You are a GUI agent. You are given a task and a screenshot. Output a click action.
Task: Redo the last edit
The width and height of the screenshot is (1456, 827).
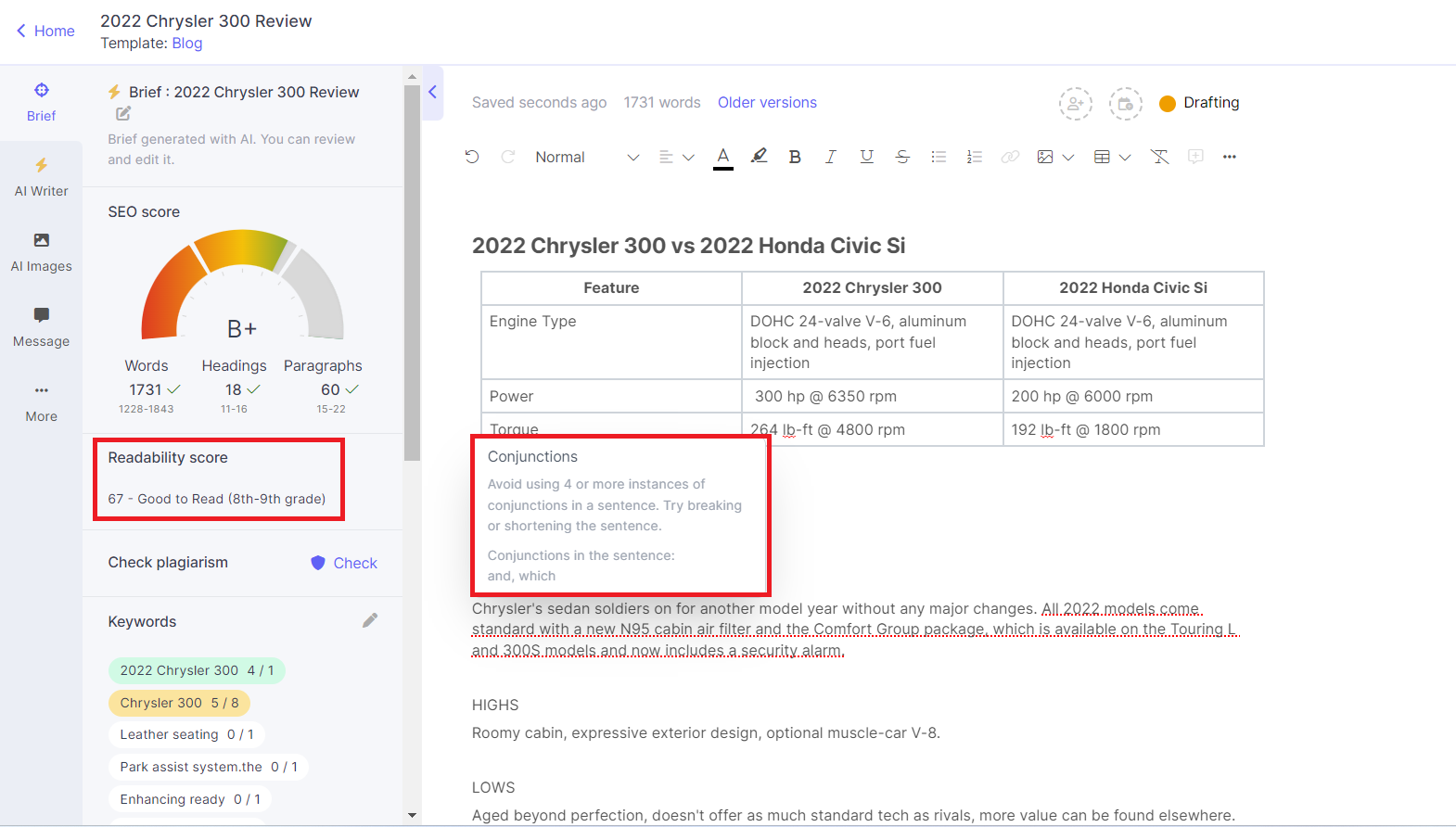tap(508, 157)
